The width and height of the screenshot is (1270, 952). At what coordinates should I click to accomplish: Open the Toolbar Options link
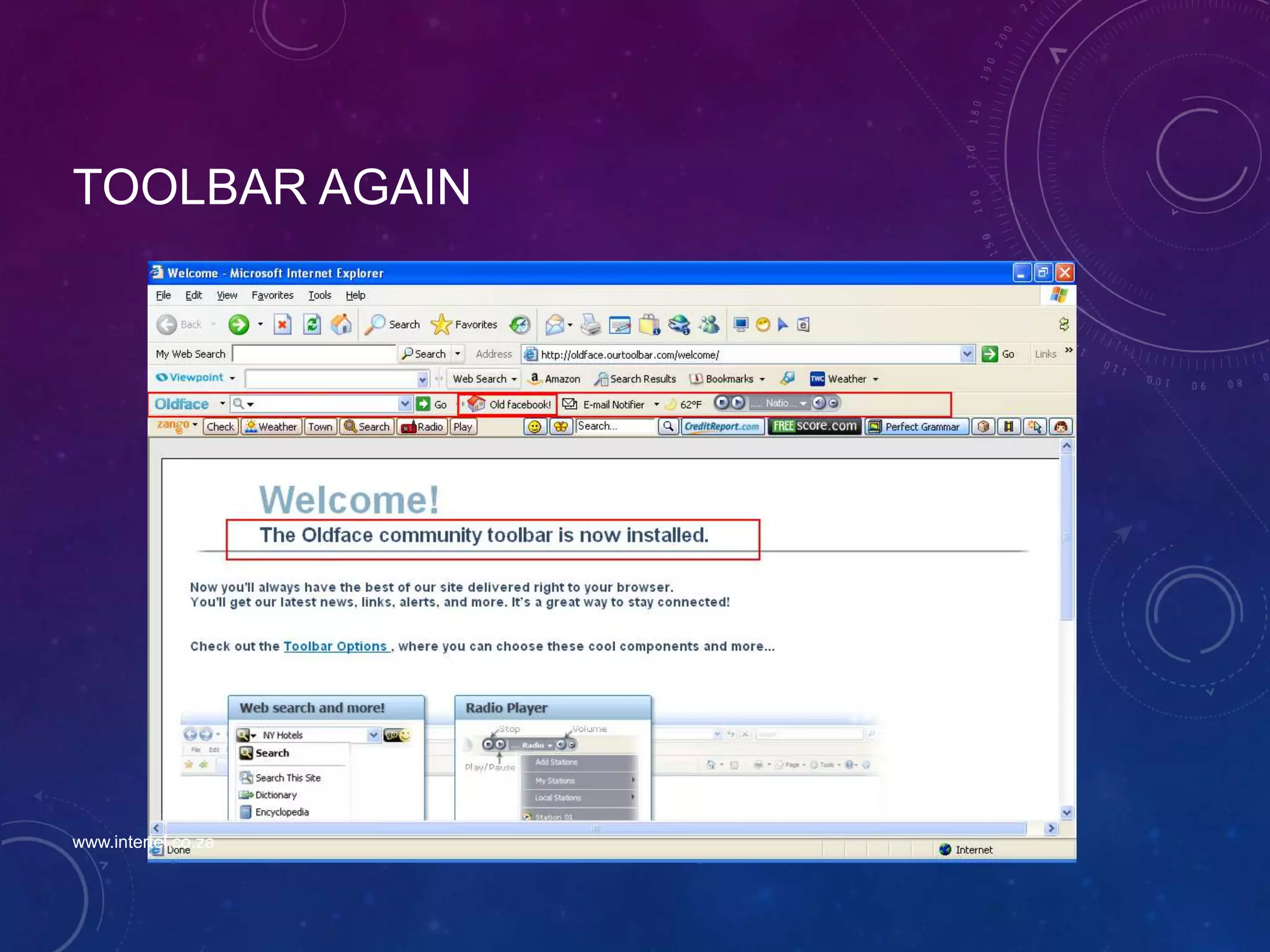coord(335,646)
